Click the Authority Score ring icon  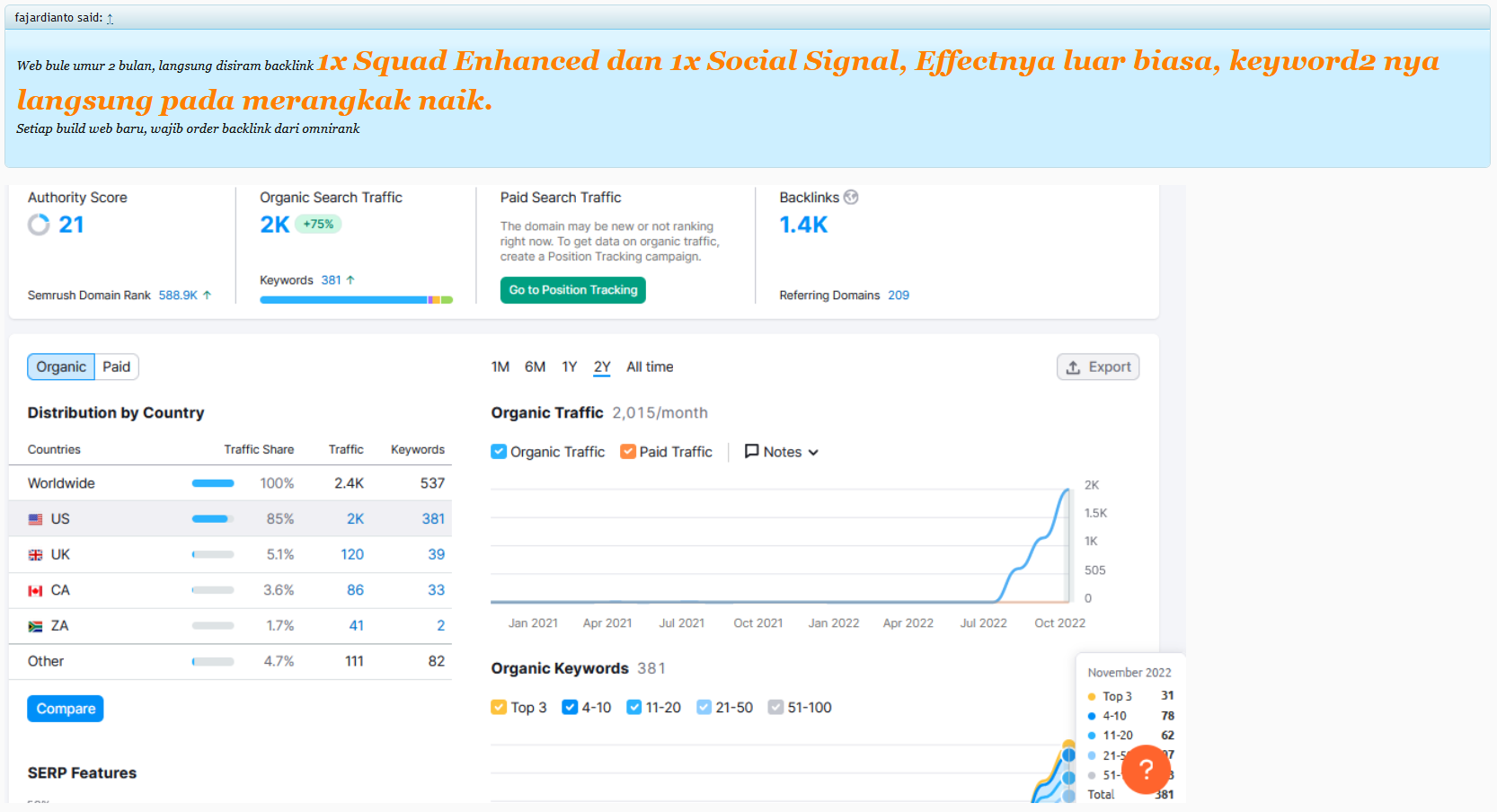click(39, 225)
